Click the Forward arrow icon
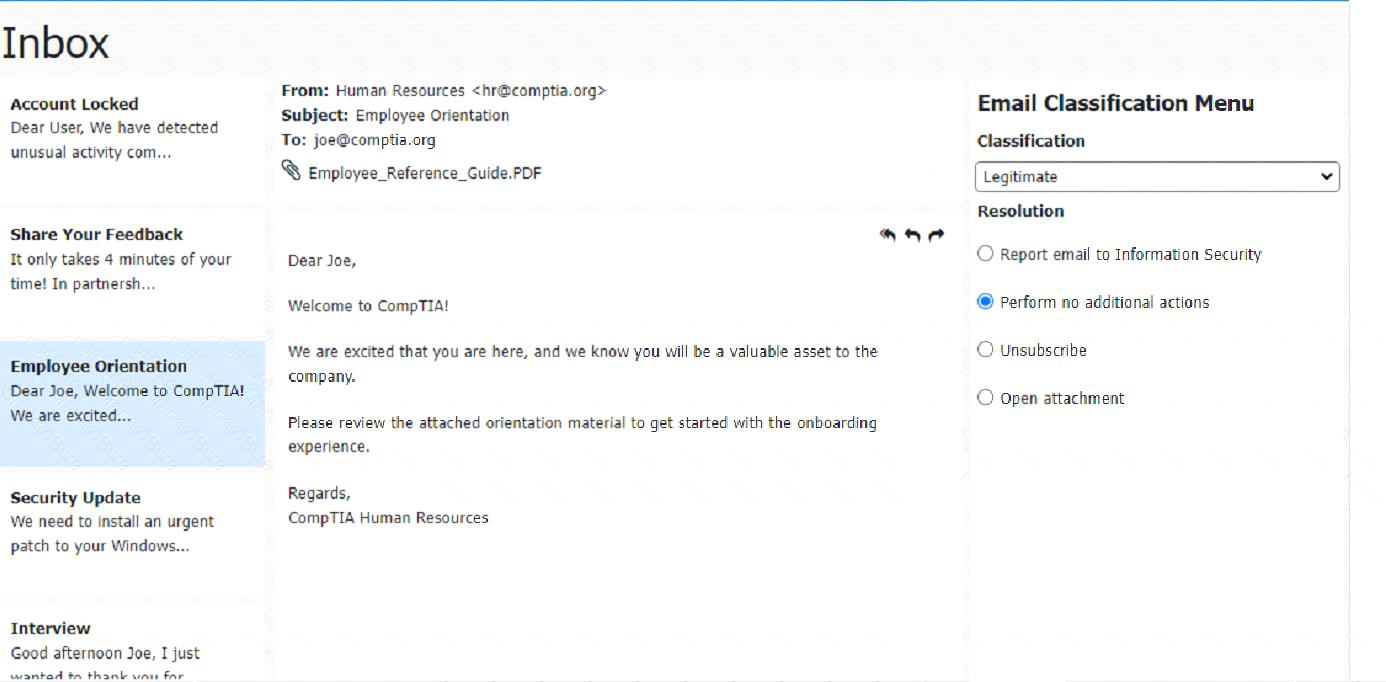 click(936, 235)
